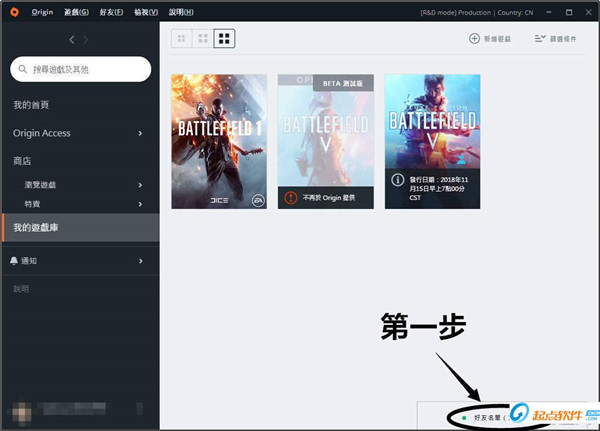The width and height of the screenshot is (600, 431).
Task: Open the 篩選條件 filter button
Action: coord(555,39)
